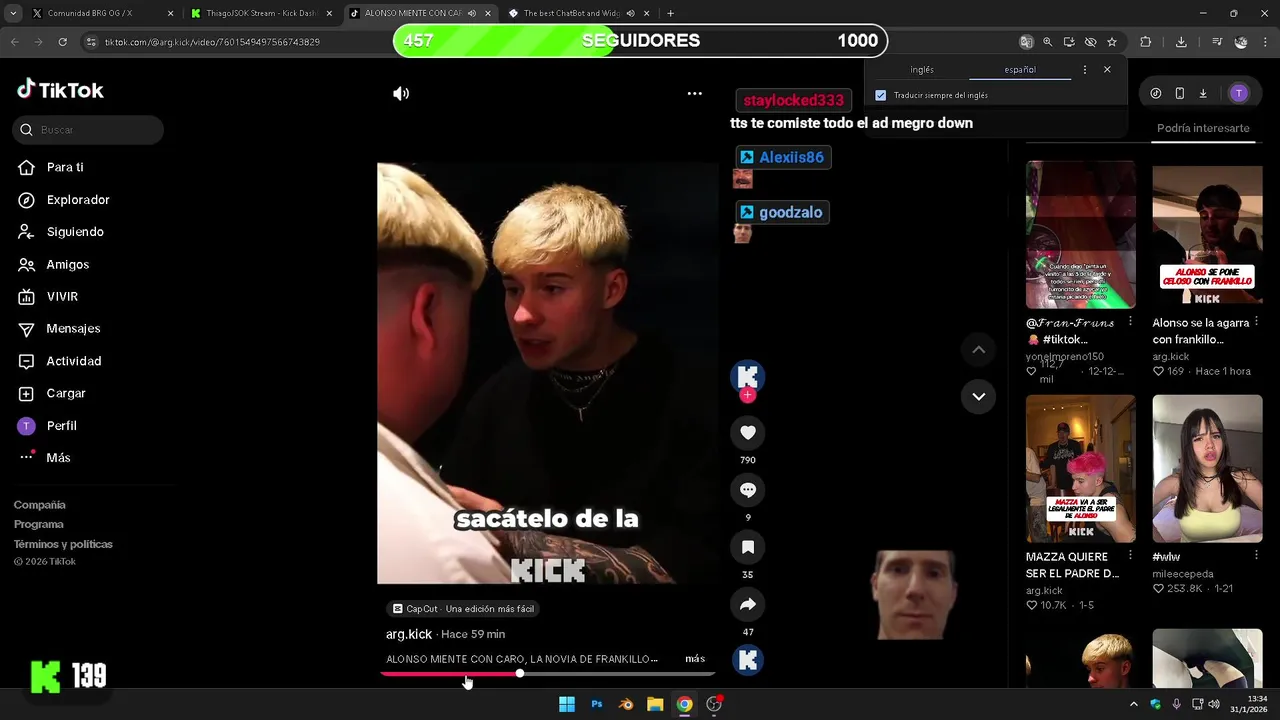This screenshot has height=720, width=1280.
Task: Click the TikTok logo
Action: (x=60, y=90)
